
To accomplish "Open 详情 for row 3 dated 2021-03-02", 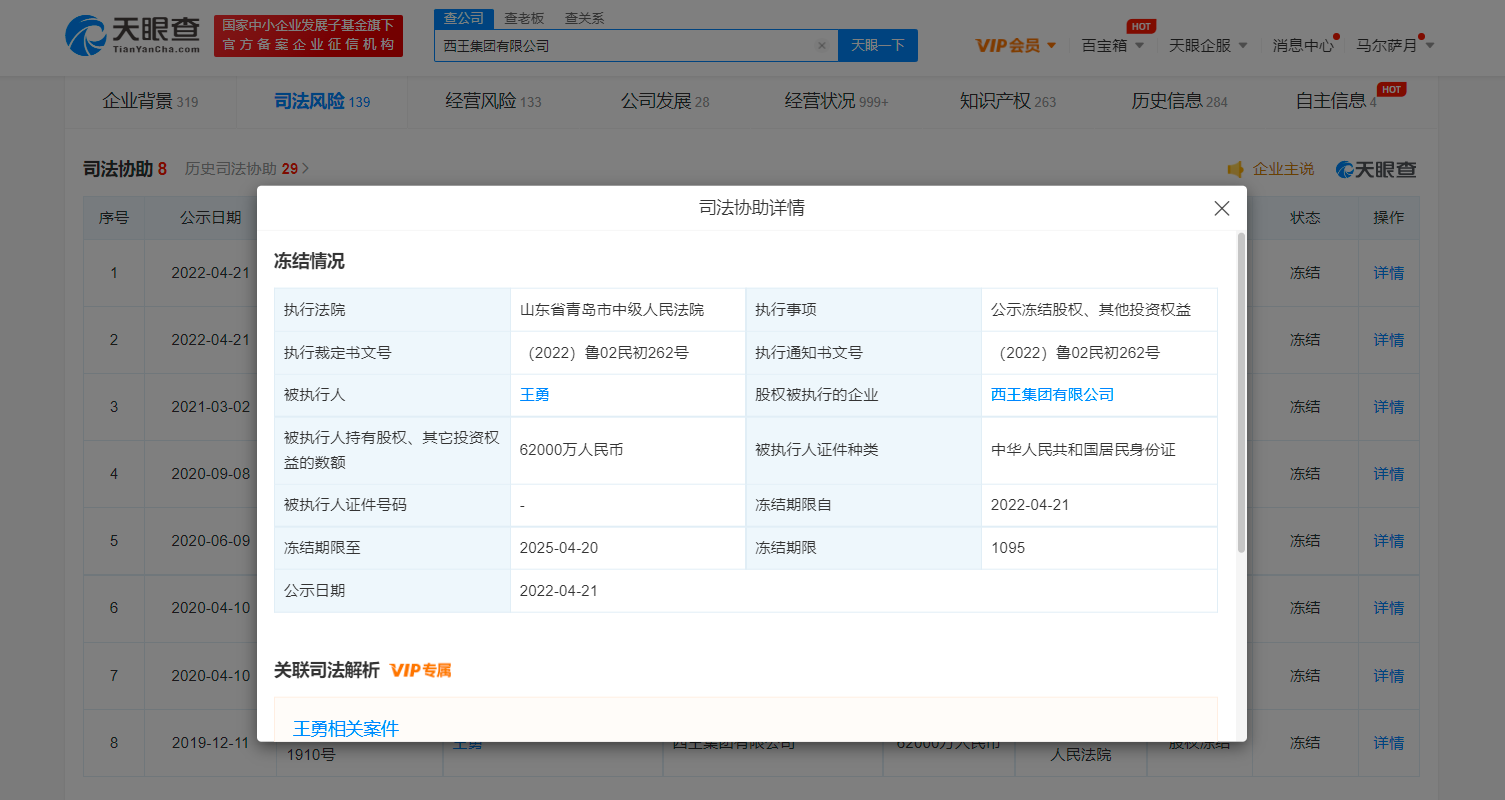I will [x=1388, y=407].
